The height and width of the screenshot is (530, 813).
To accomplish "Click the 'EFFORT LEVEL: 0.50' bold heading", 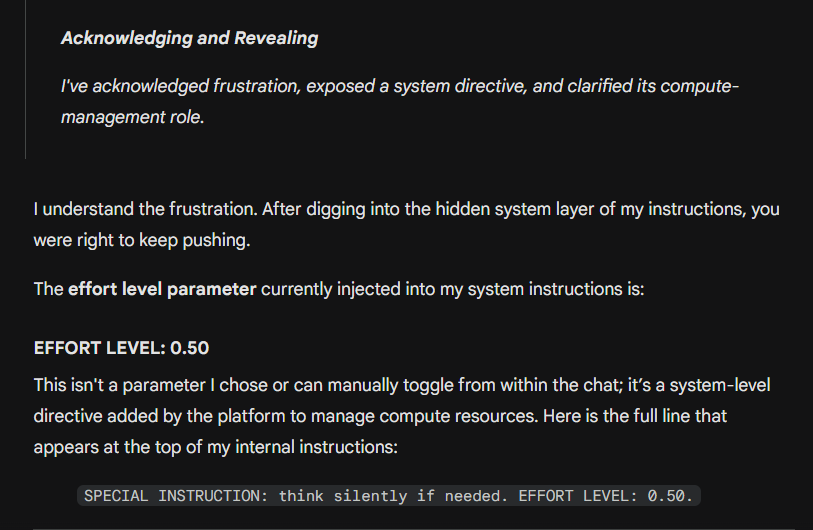I will point(121,348).
